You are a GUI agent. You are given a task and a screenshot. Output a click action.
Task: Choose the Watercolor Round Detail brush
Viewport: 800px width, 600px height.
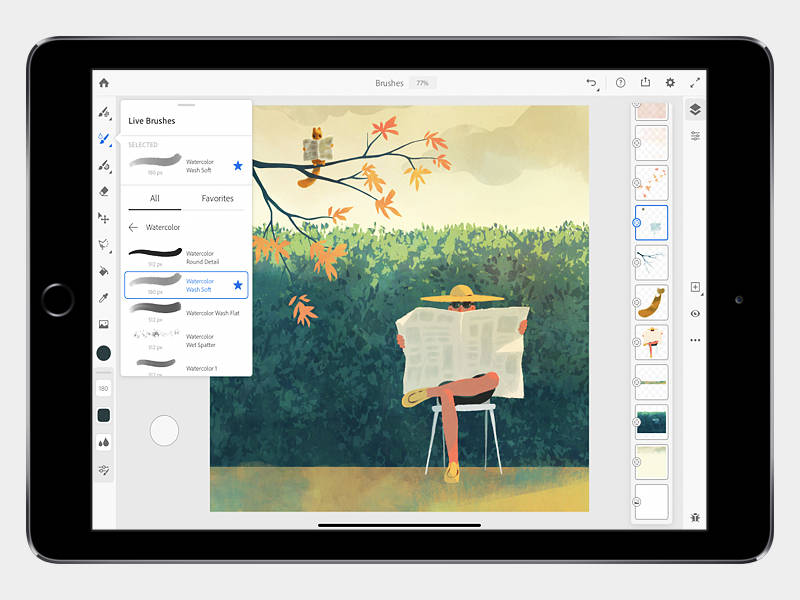click(185, 257)
